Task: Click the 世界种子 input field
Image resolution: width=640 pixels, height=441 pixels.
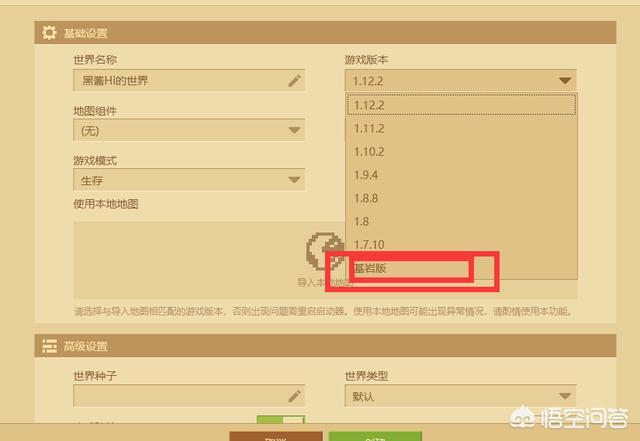Action: coord(189,396)
